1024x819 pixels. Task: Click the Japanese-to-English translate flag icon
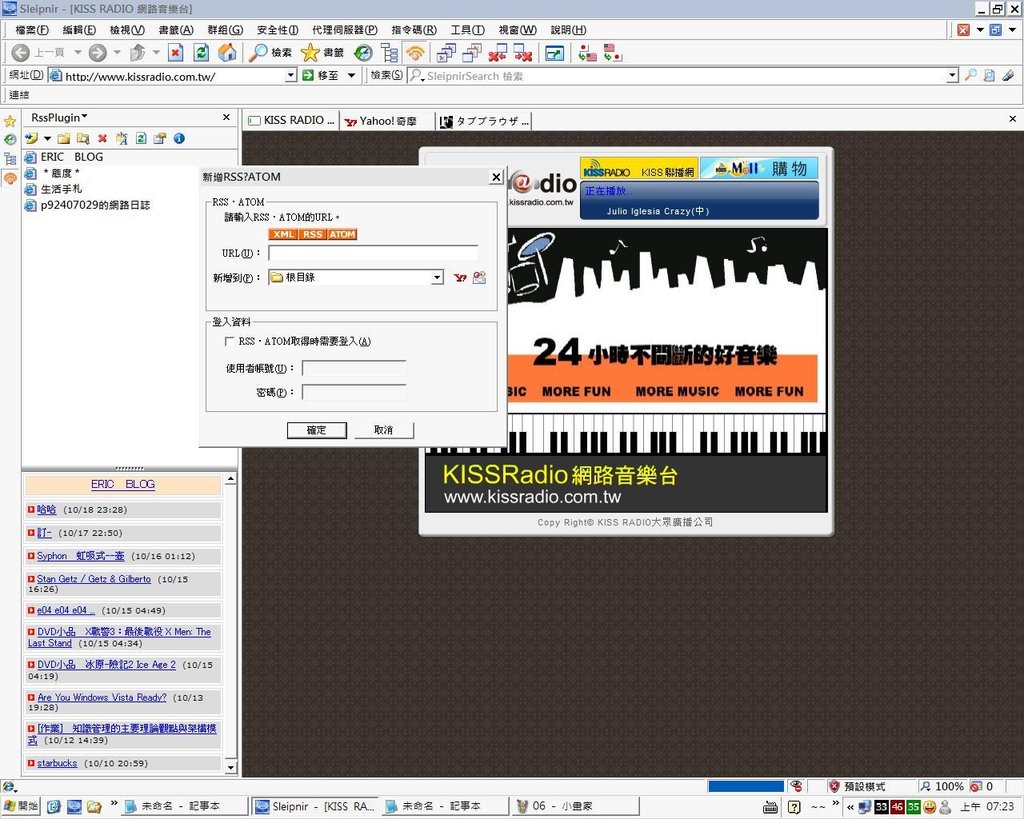coord(587,53)
